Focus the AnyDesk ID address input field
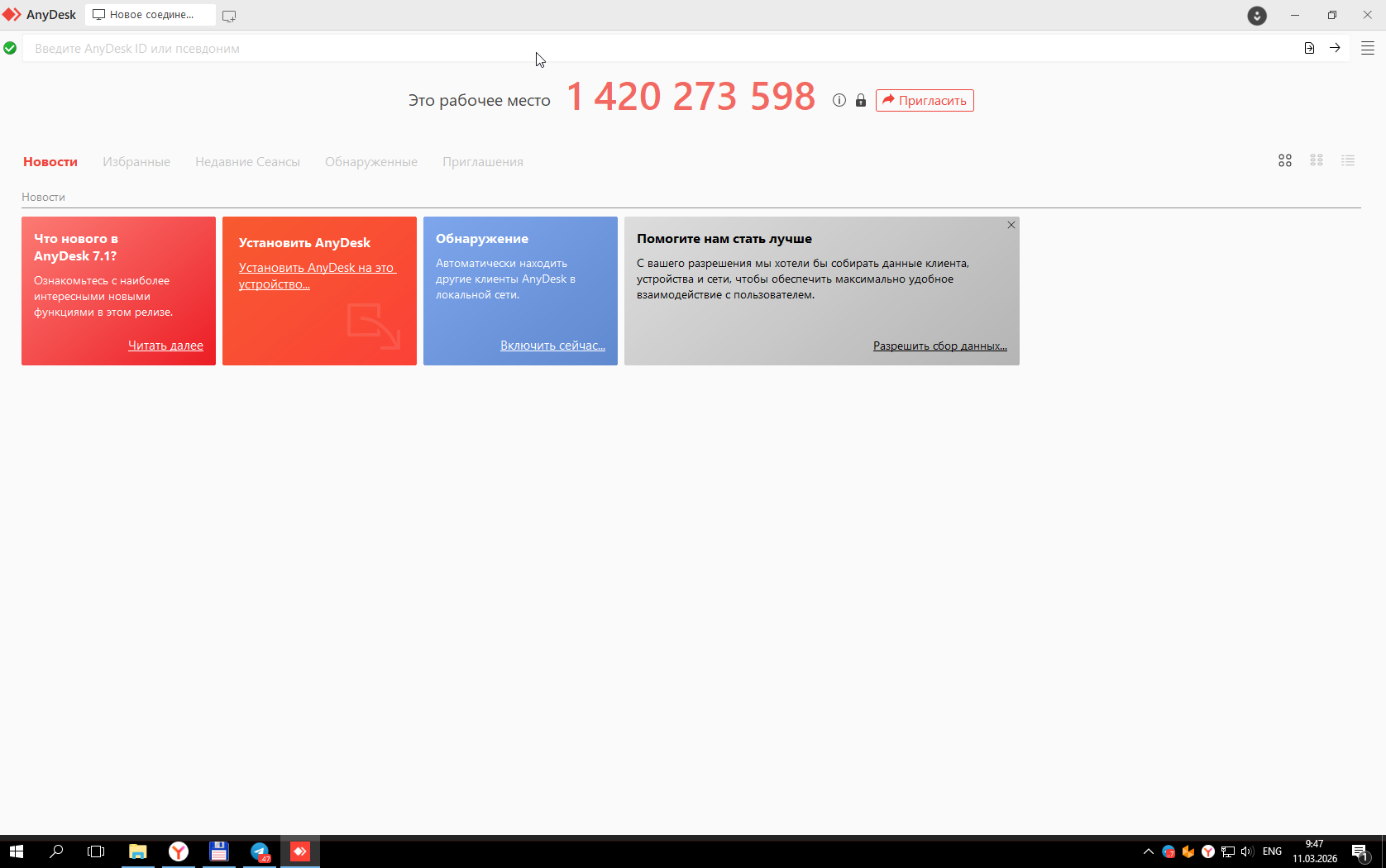The height and width of the screenshot is (868, 1386). click(x=662, y=48)
